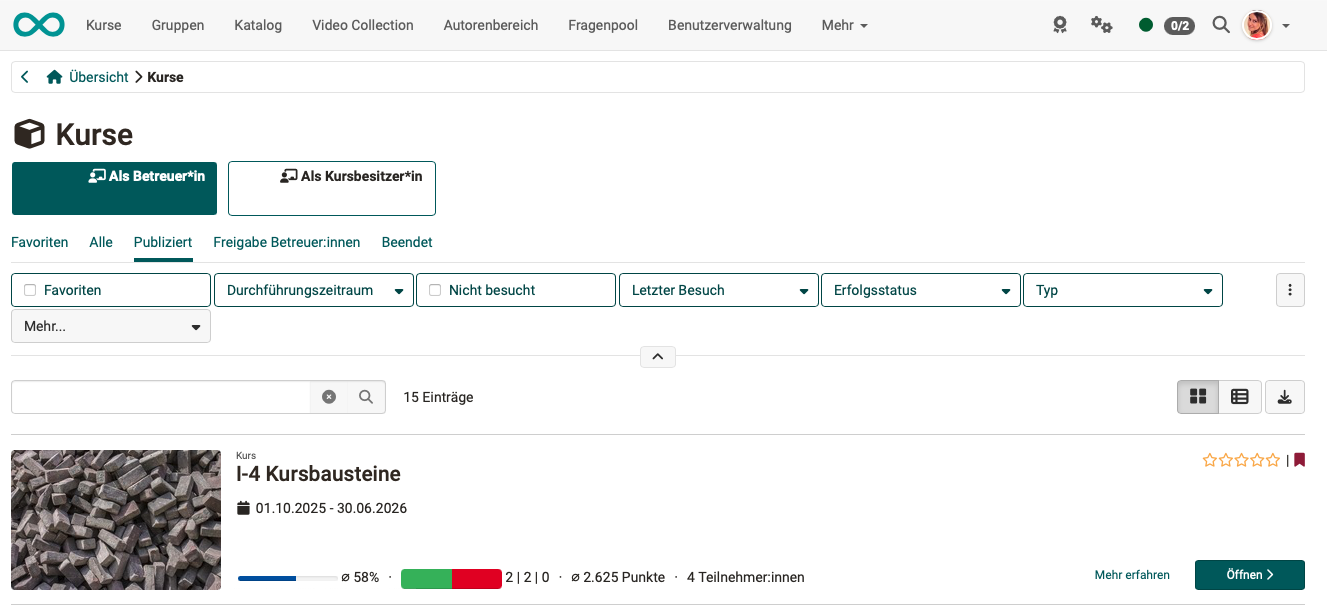
Task: Collapse the filter panel with the chevron
Action: click(657, 356)
